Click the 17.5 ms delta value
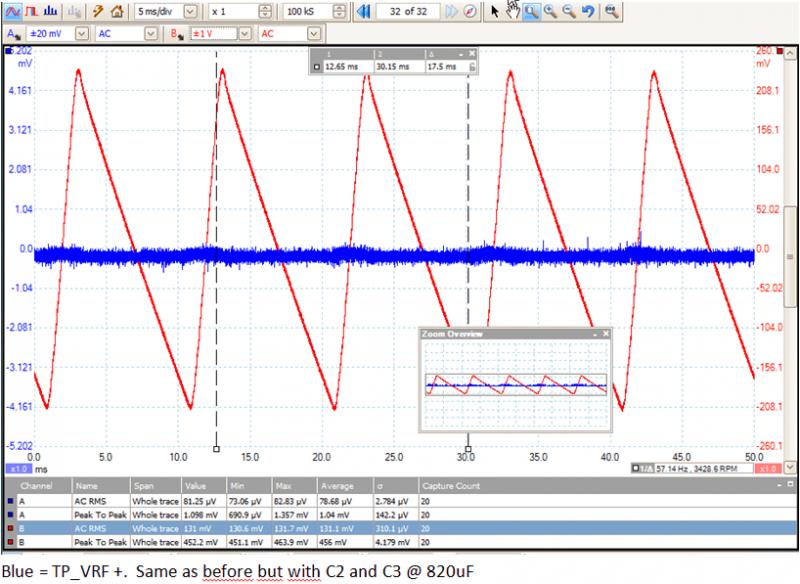 click(x=442, y=67)
